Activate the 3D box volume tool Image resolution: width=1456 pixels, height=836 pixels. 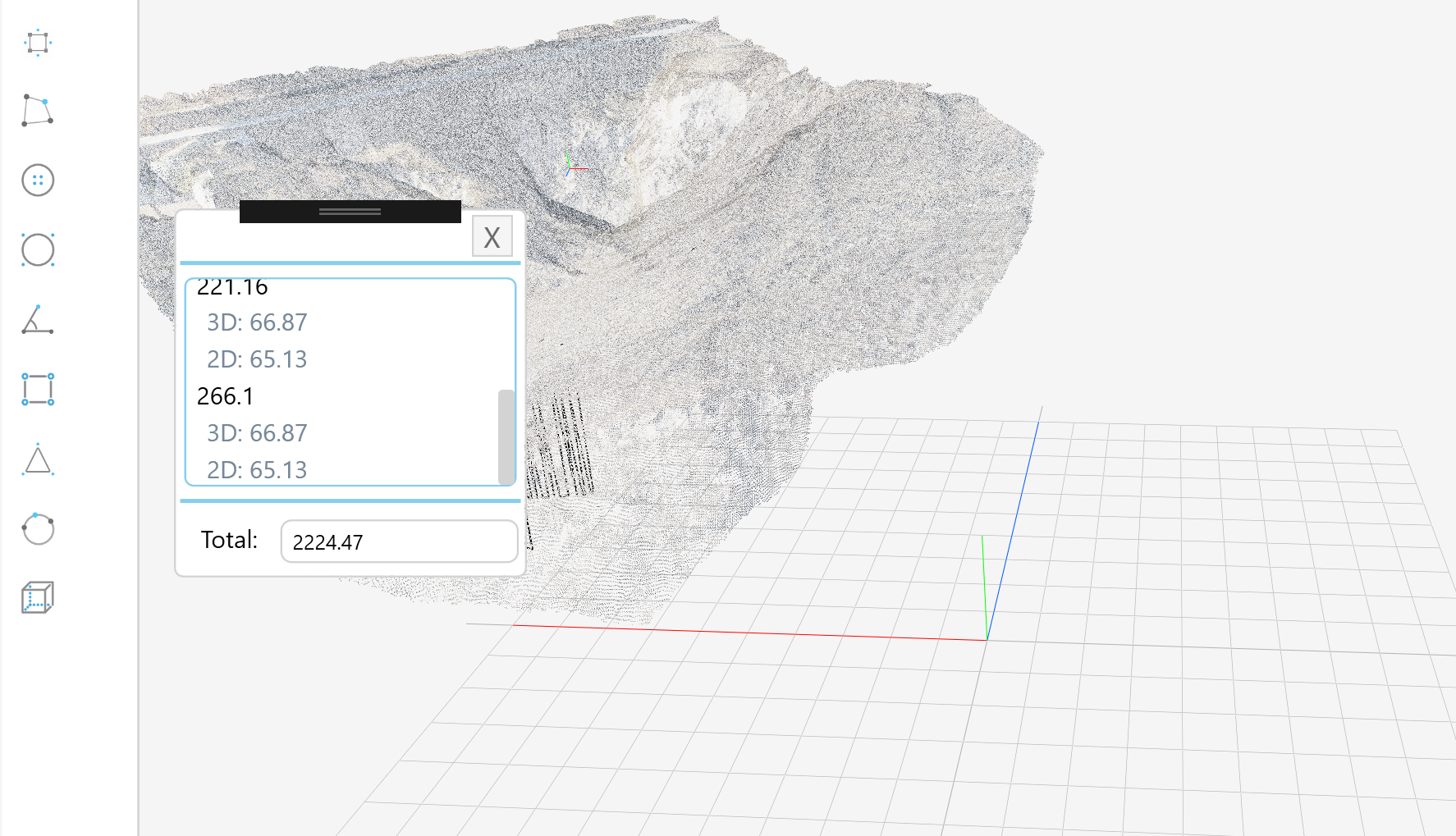click(38, 598)
